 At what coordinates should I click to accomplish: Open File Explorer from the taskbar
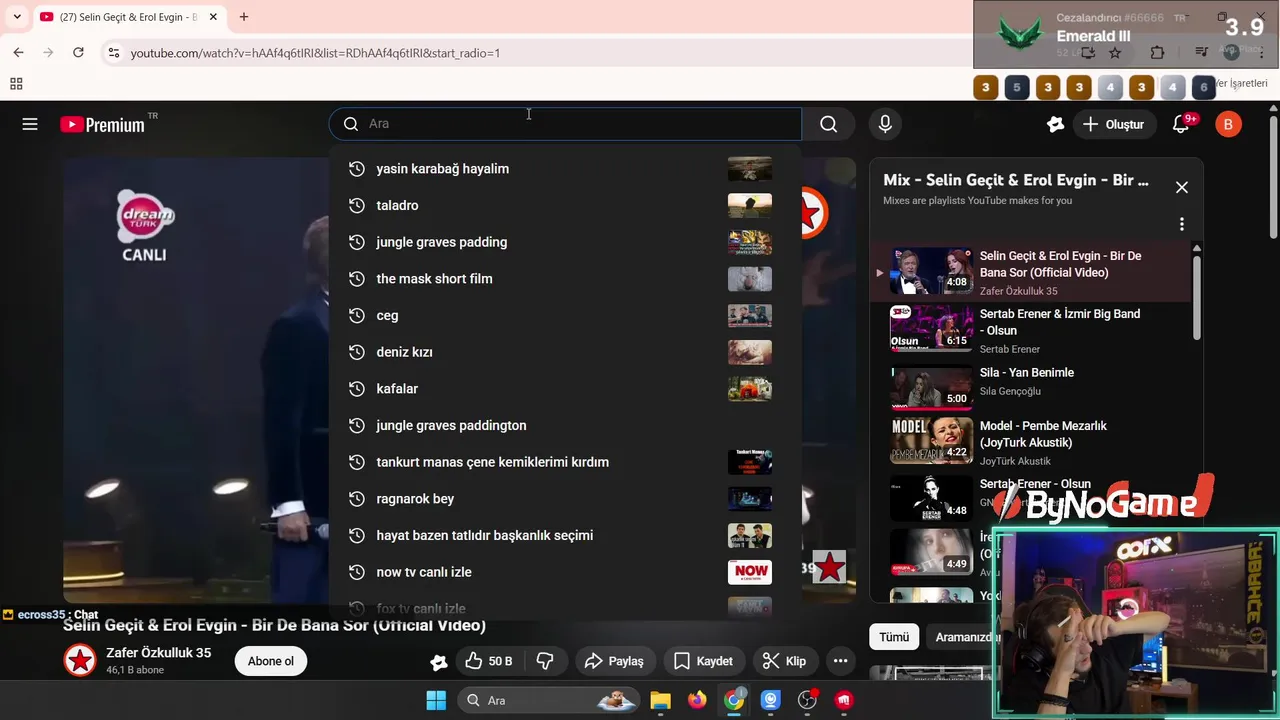click(660, 700)
